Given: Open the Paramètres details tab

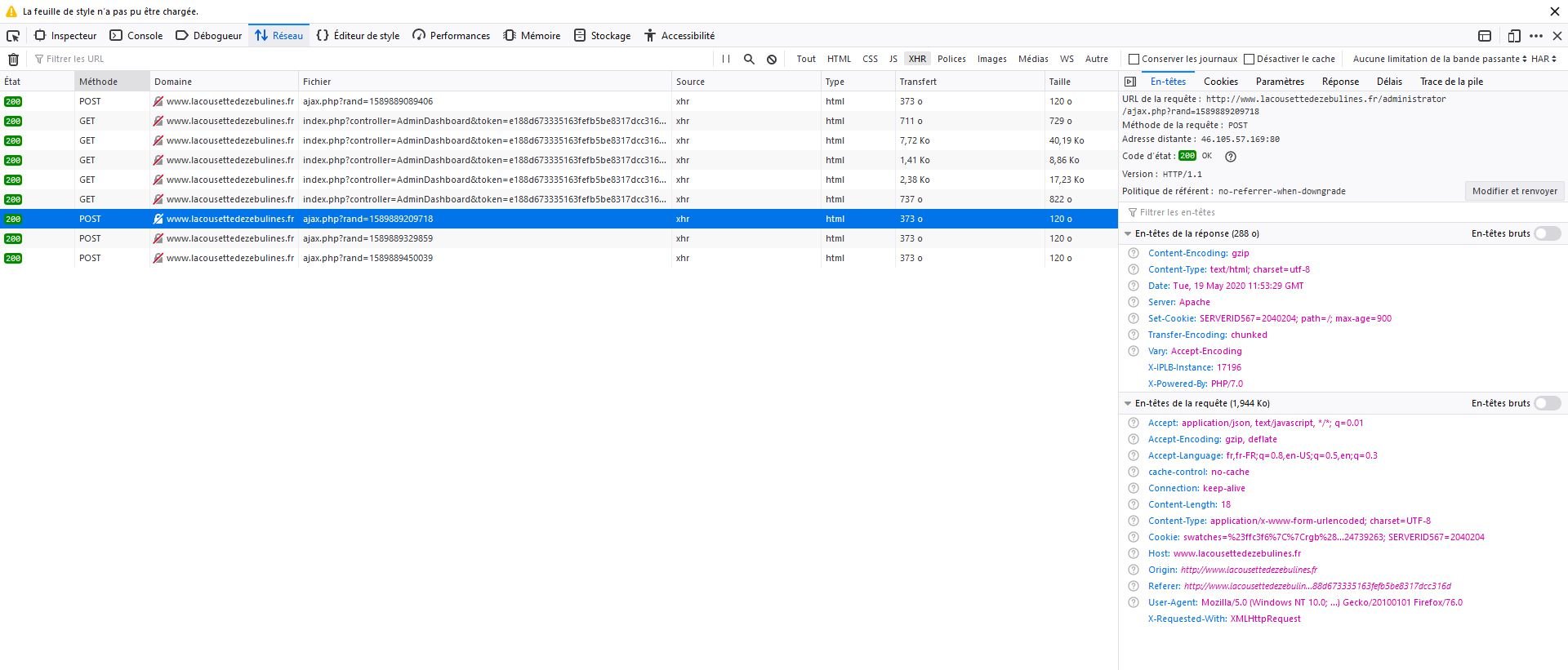Looking at the screenshot, I should 1280,82.
